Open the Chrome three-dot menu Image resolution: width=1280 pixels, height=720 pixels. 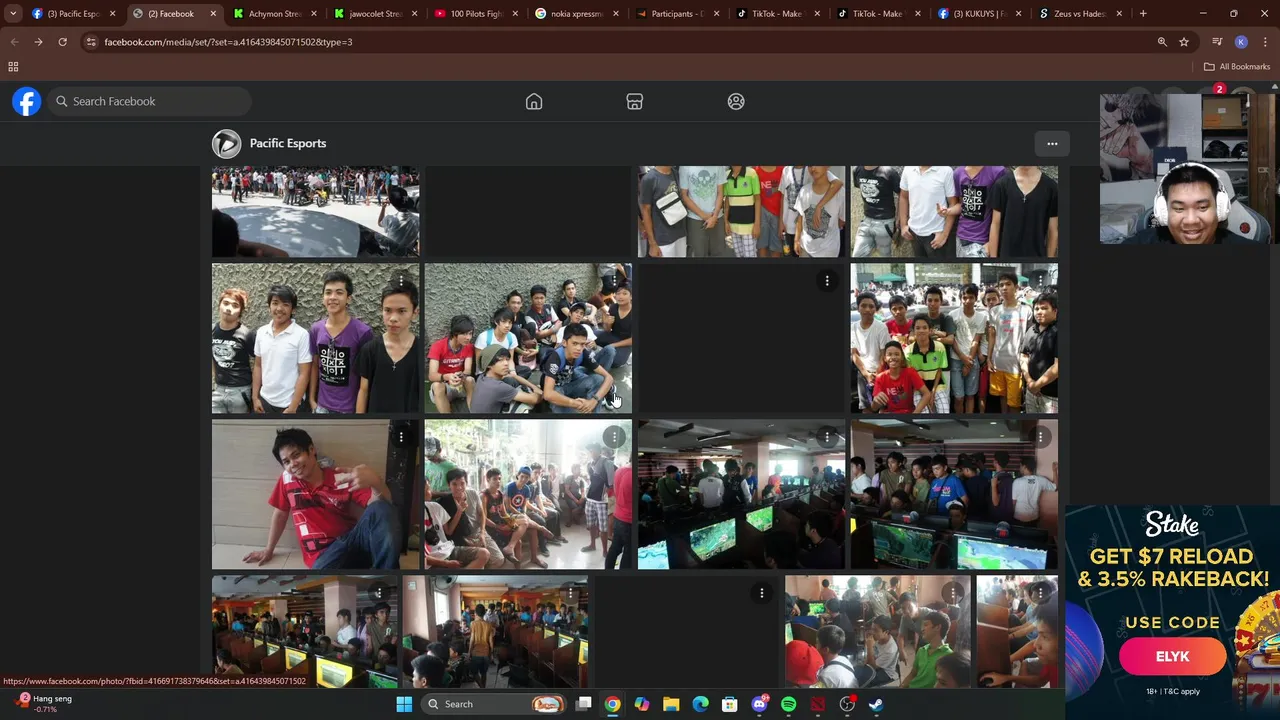click(1265, 42)
